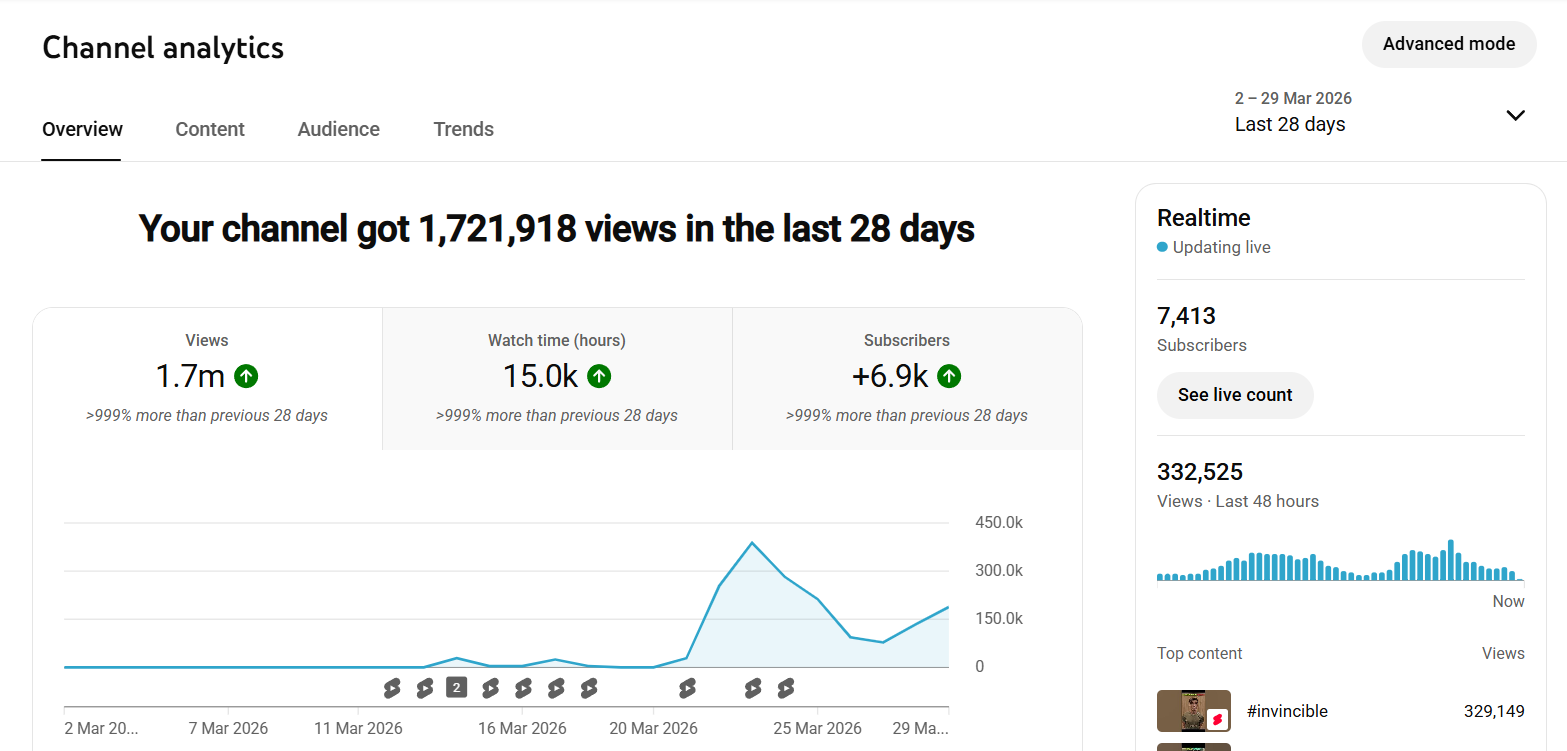Switch to the Content tab

pyautogui.click(x=210, y=129)
